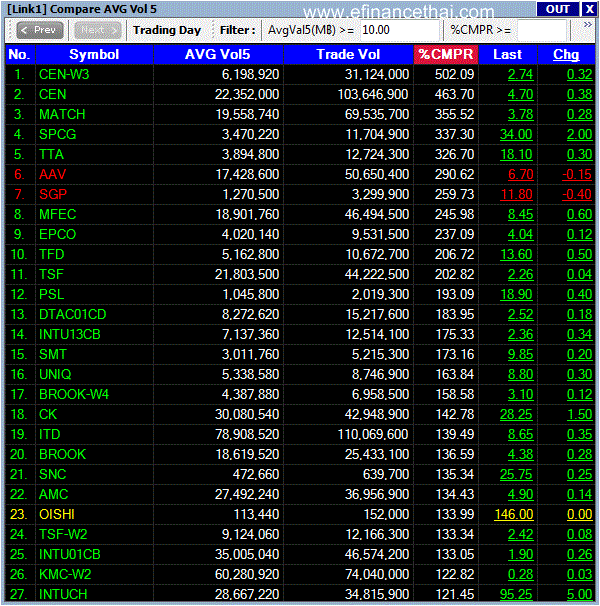Image resolution: width=600 pixels, height=606 pixels.
Task: Open the Chg column header link
Action: [x=566, y=54]
